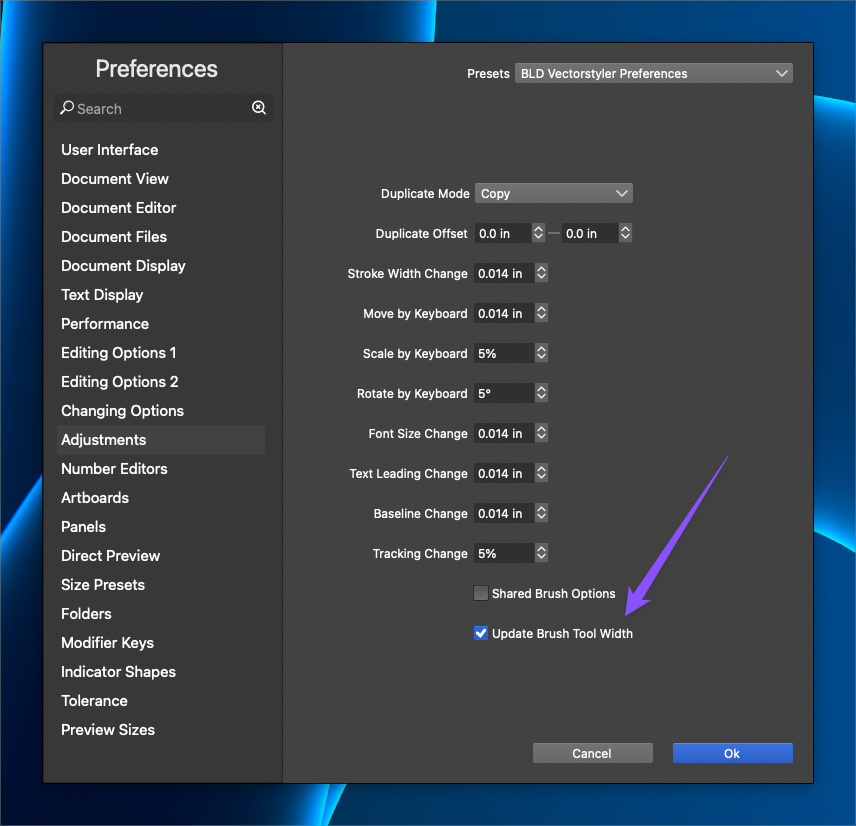Image resolution: width=856 pixels, height=826 pixels.
Task: Uncheck Update Brush Tool Width
Action: click(x=481, y=633)
